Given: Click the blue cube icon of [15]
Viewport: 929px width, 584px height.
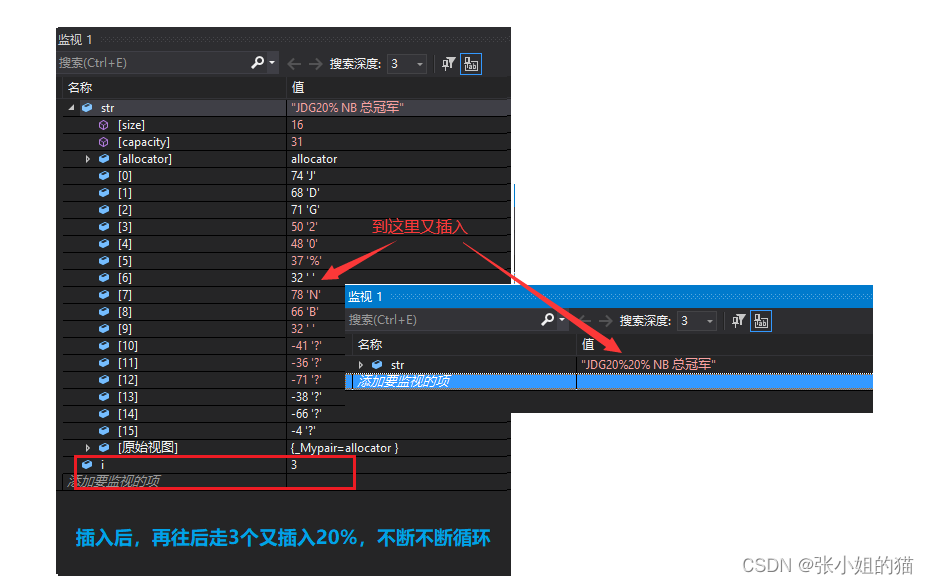Looking at the screenshot, I should tap(104, 431).
